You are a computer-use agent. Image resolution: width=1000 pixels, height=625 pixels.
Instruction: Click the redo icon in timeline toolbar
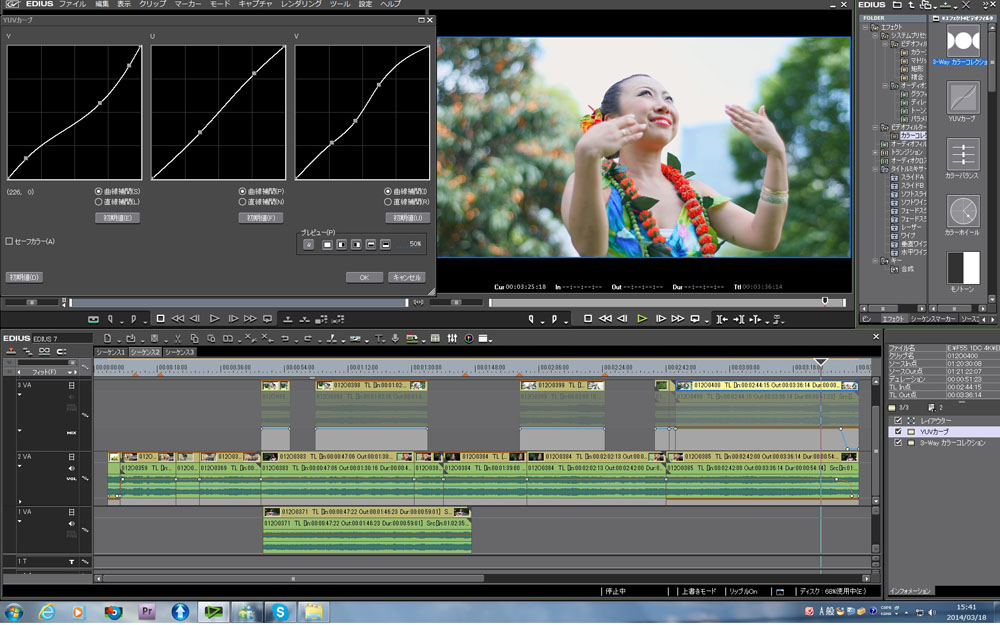click(x=308, y=339)
